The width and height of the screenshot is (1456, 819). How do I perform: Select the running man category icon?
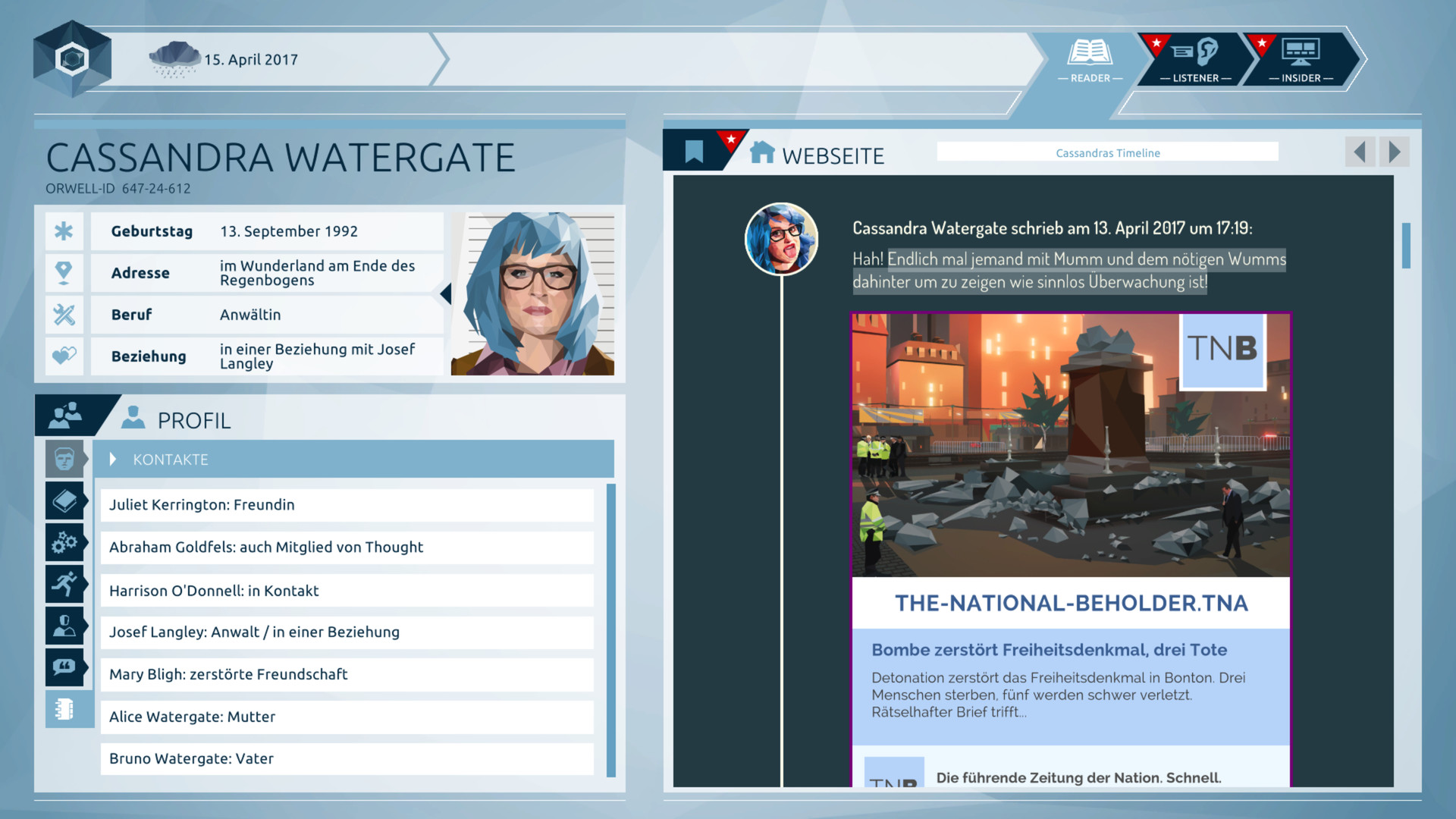[64, 584]
